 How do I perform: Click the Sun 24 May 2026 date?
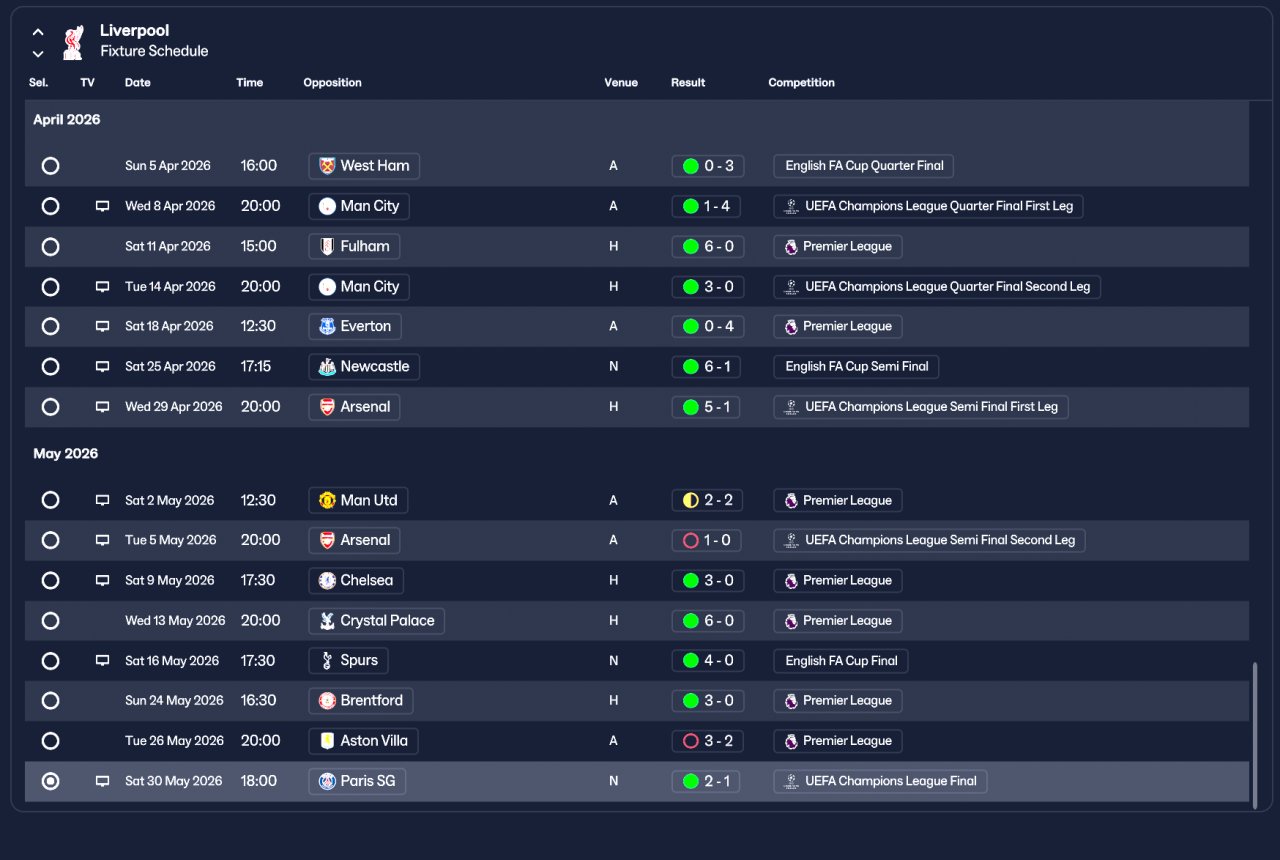click(x=174, y=701)
